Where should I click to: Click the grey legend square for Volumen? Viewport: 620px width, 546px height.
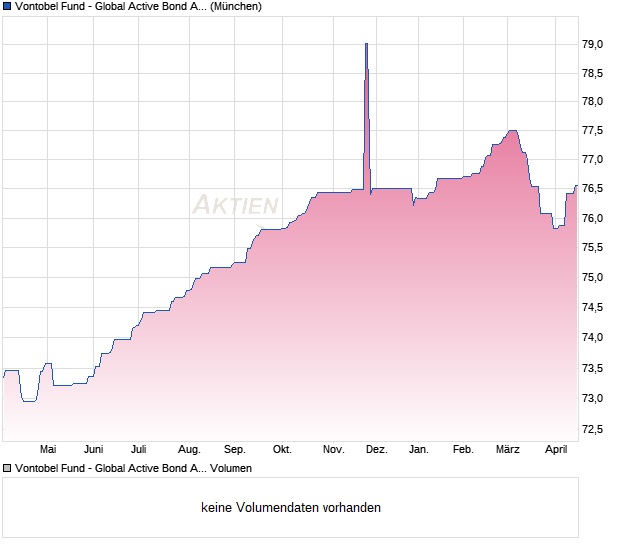[7, 468]
